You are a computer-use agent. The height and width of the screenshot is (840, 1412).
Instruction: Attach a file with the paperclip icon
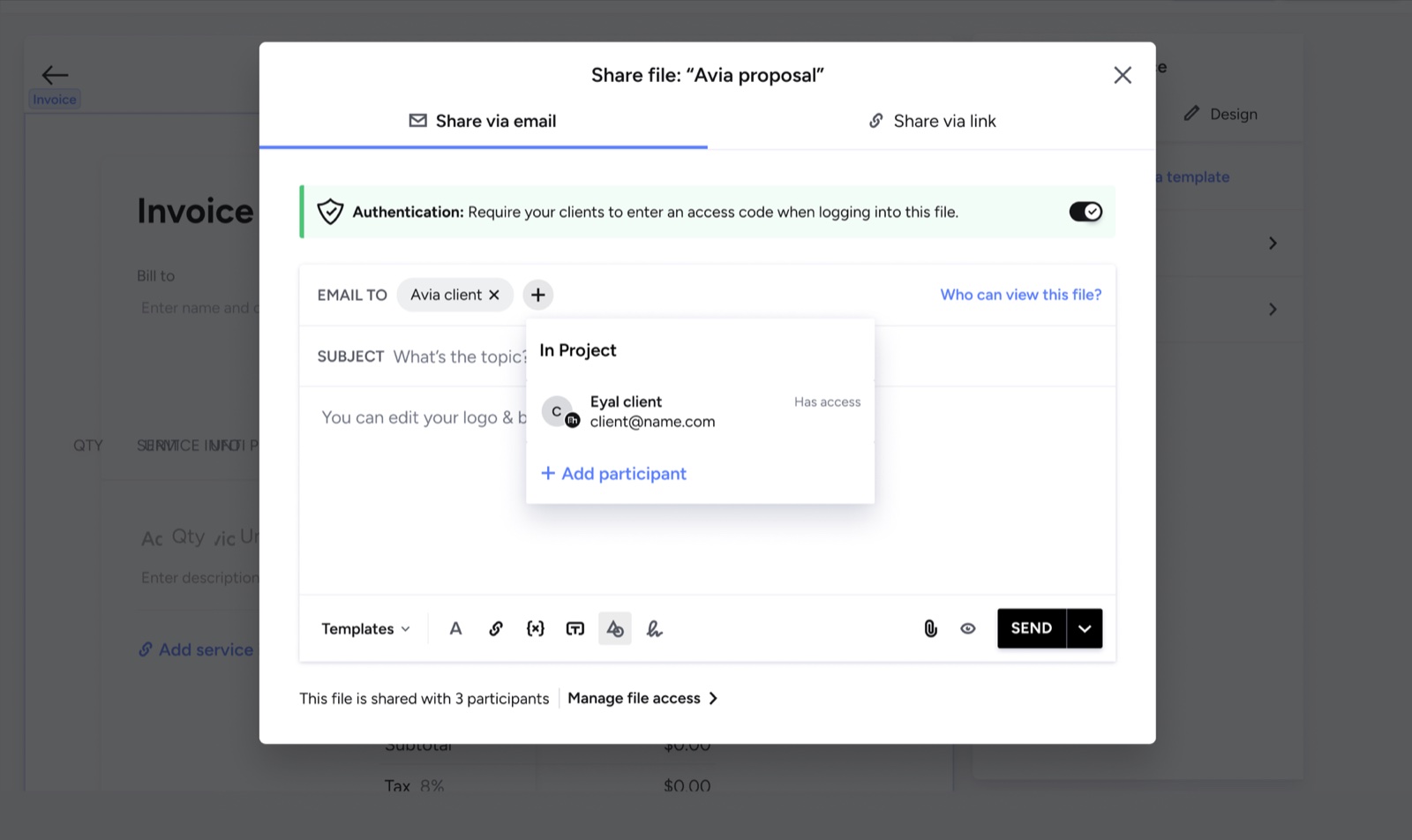[x=930, y=629]
